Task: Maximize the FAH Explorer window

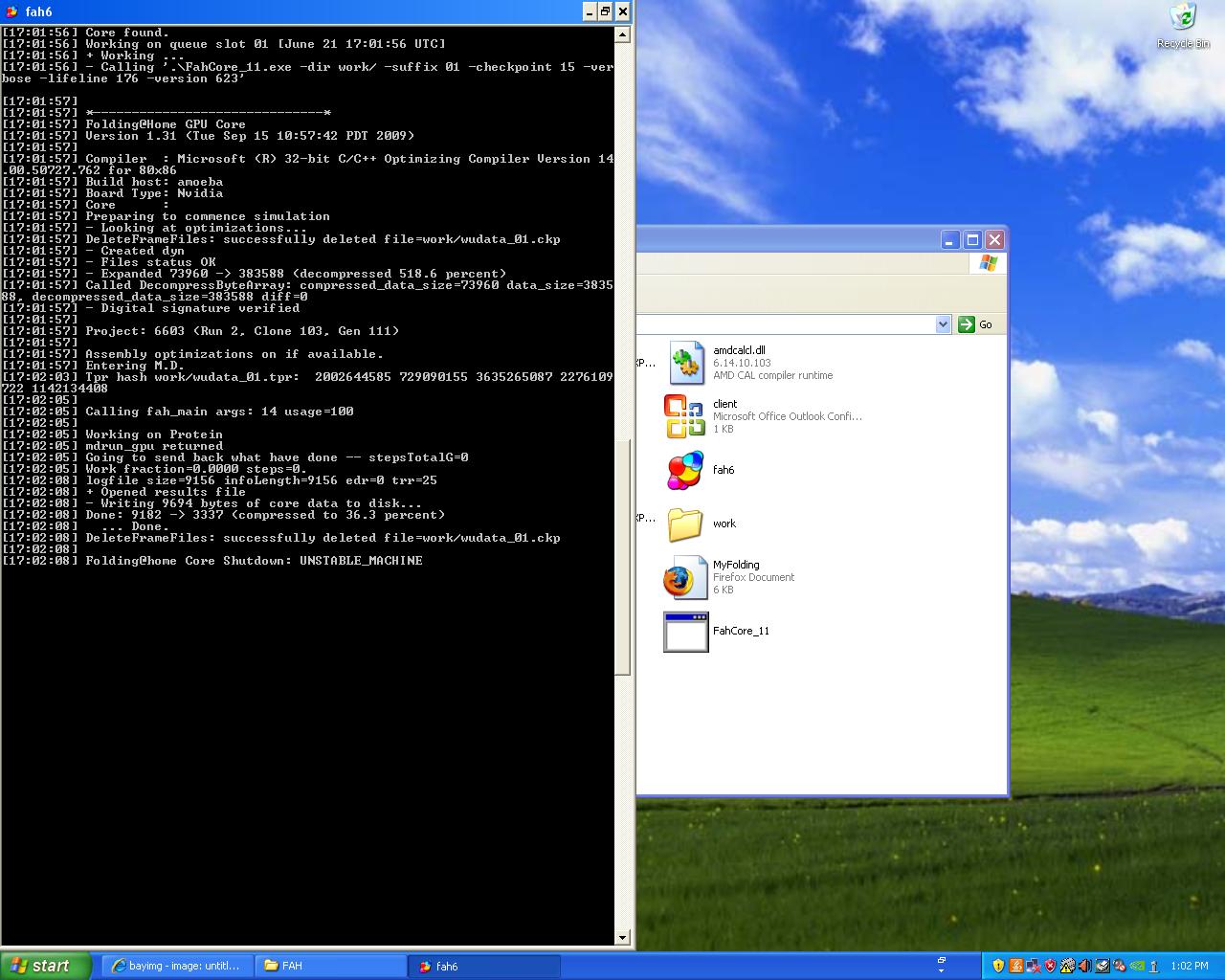Action: pyautogui.click(x=972, y=239)
